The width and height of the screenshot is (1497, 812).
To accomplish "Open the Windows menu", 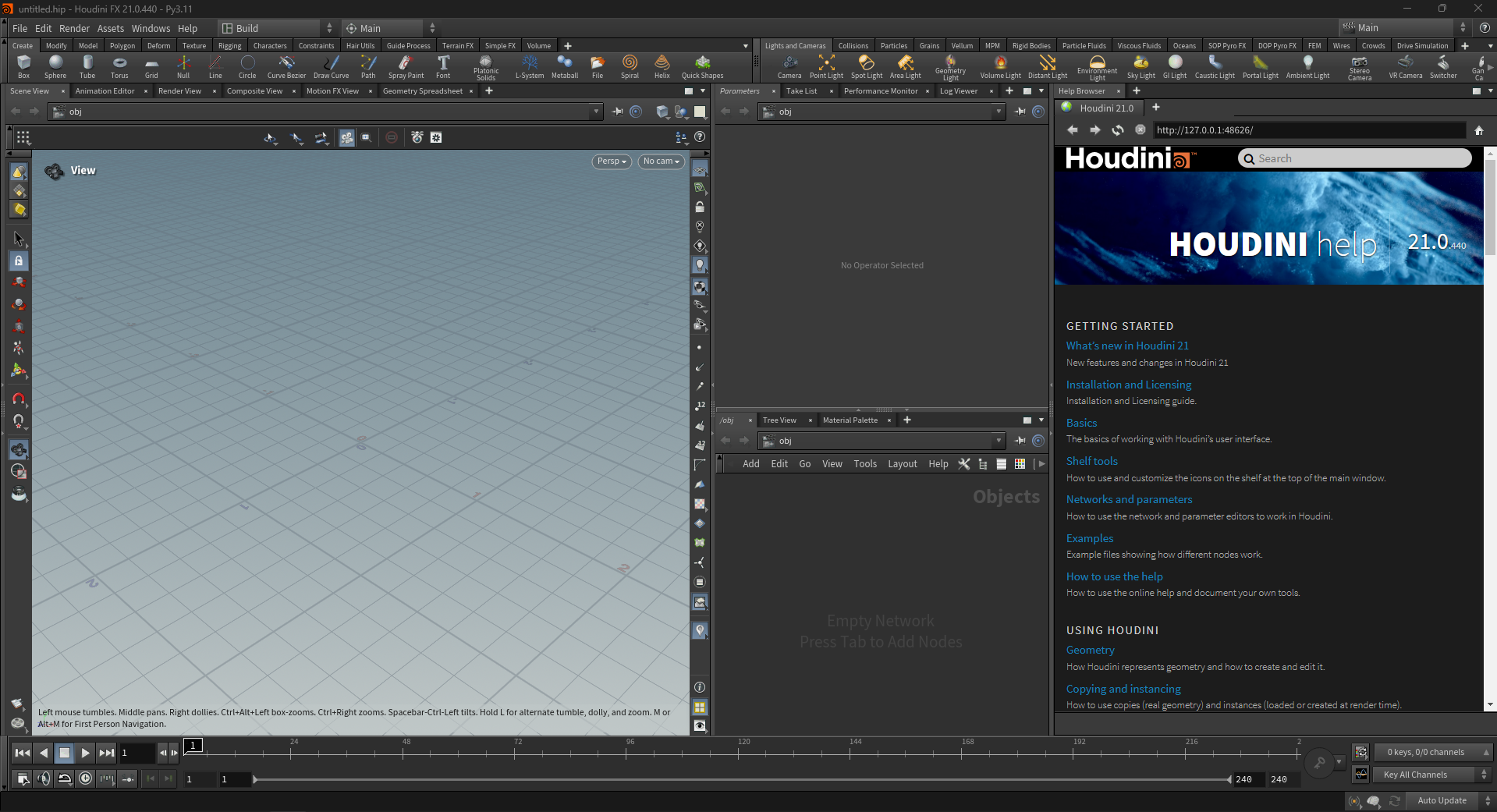I will tap(151, 28).
